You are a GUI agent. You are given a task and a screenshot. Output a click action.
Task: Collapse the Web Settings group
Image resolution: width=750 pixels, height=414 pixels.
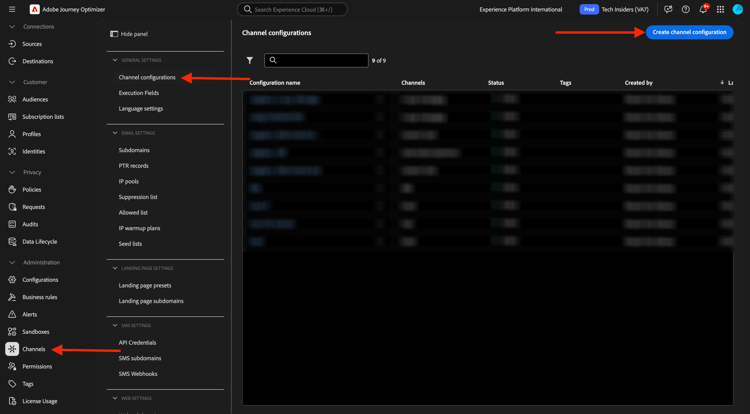(115, 398)
